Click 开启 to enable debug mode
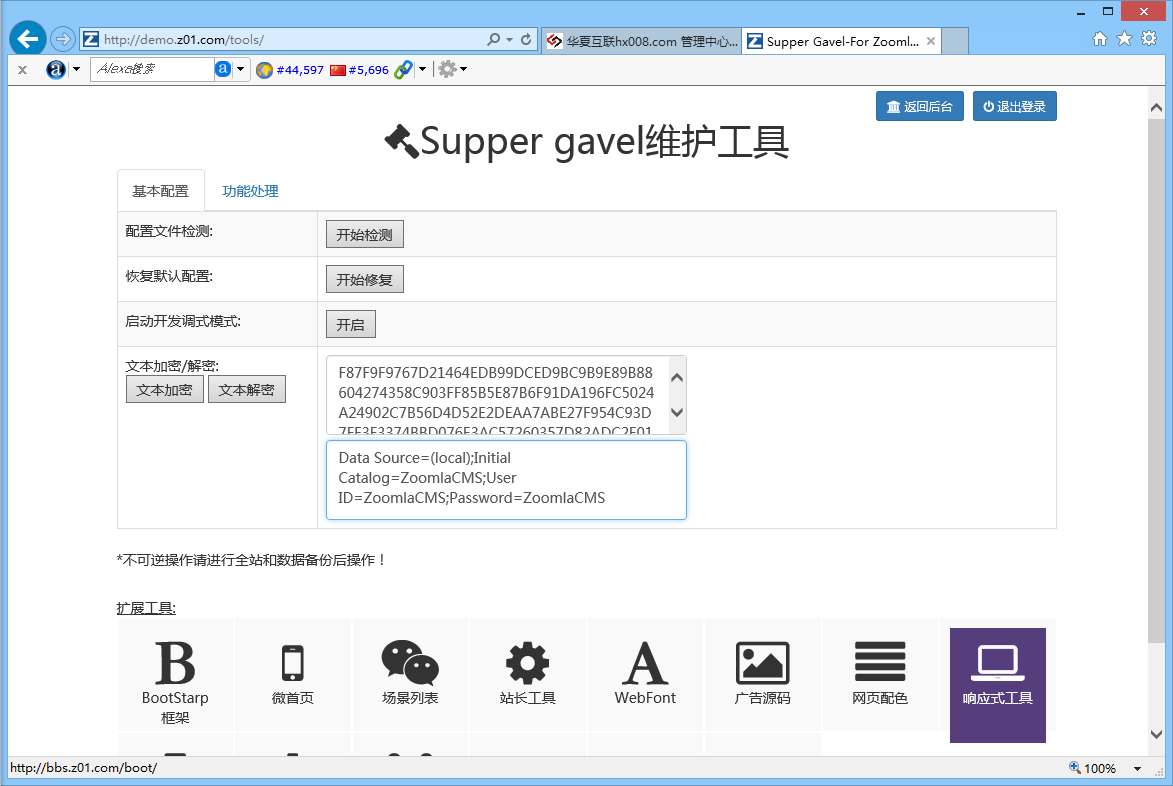 [x=351, y=324]
